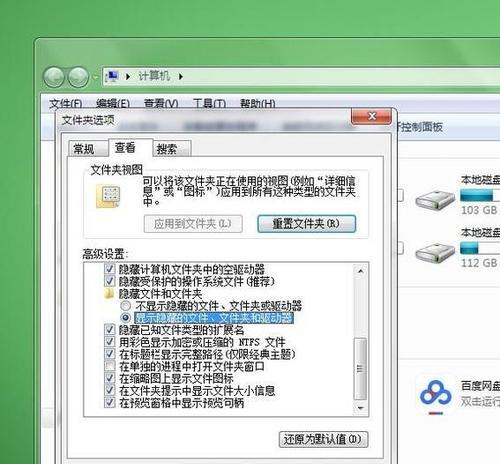The image size is (500, 464).
Task: Click the computer icon in address bar
Action: tap(112, 77)
